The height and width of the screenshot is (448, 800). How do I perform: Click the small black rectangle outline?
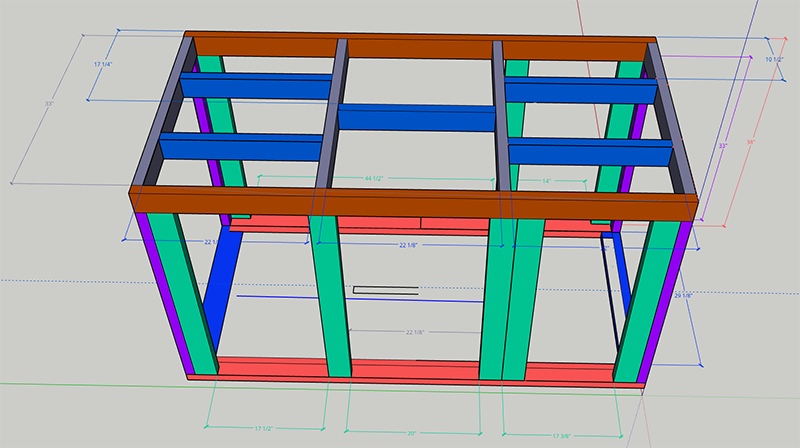coord(386,290)
